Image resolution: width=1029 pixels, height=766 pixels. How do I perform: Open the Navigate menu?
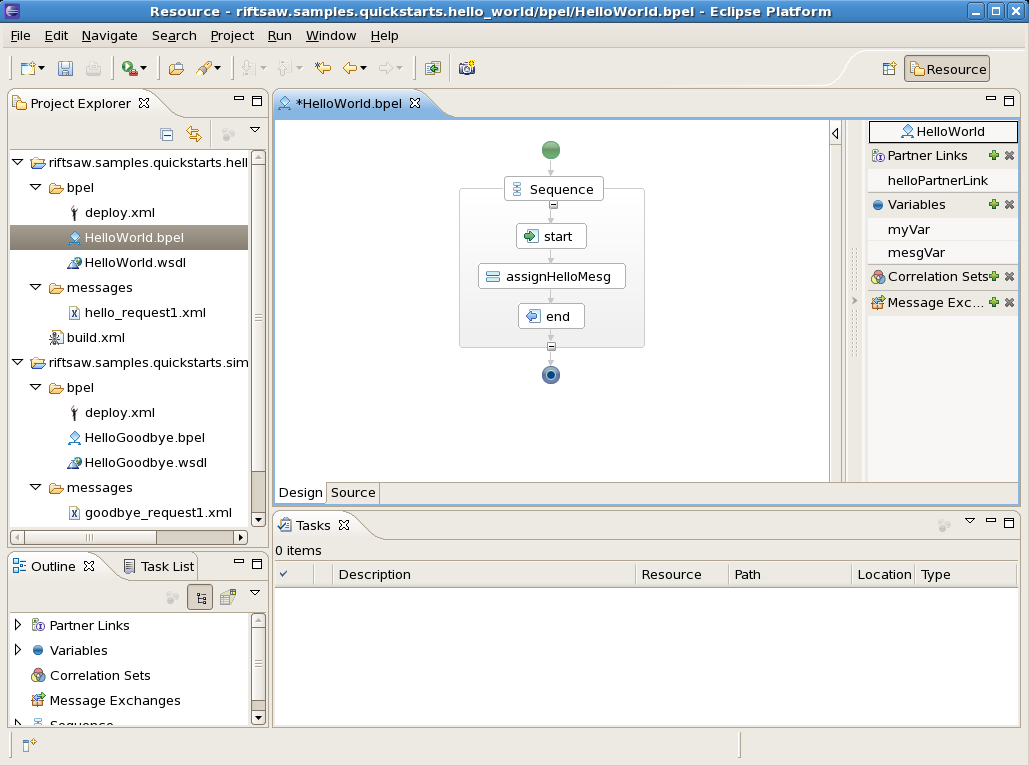coord(110,35)
